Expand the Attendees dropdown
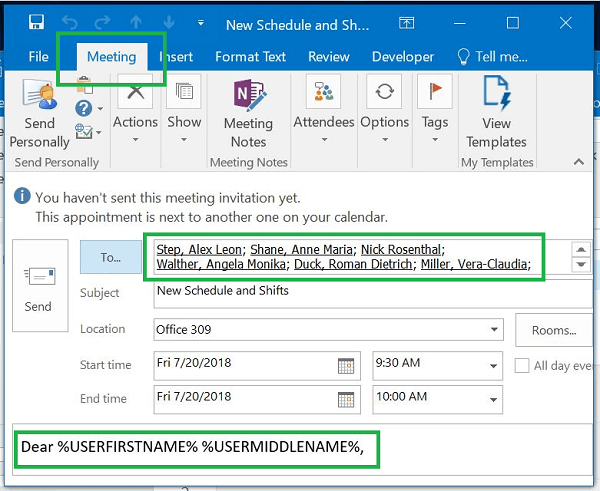 pos(324,111)
